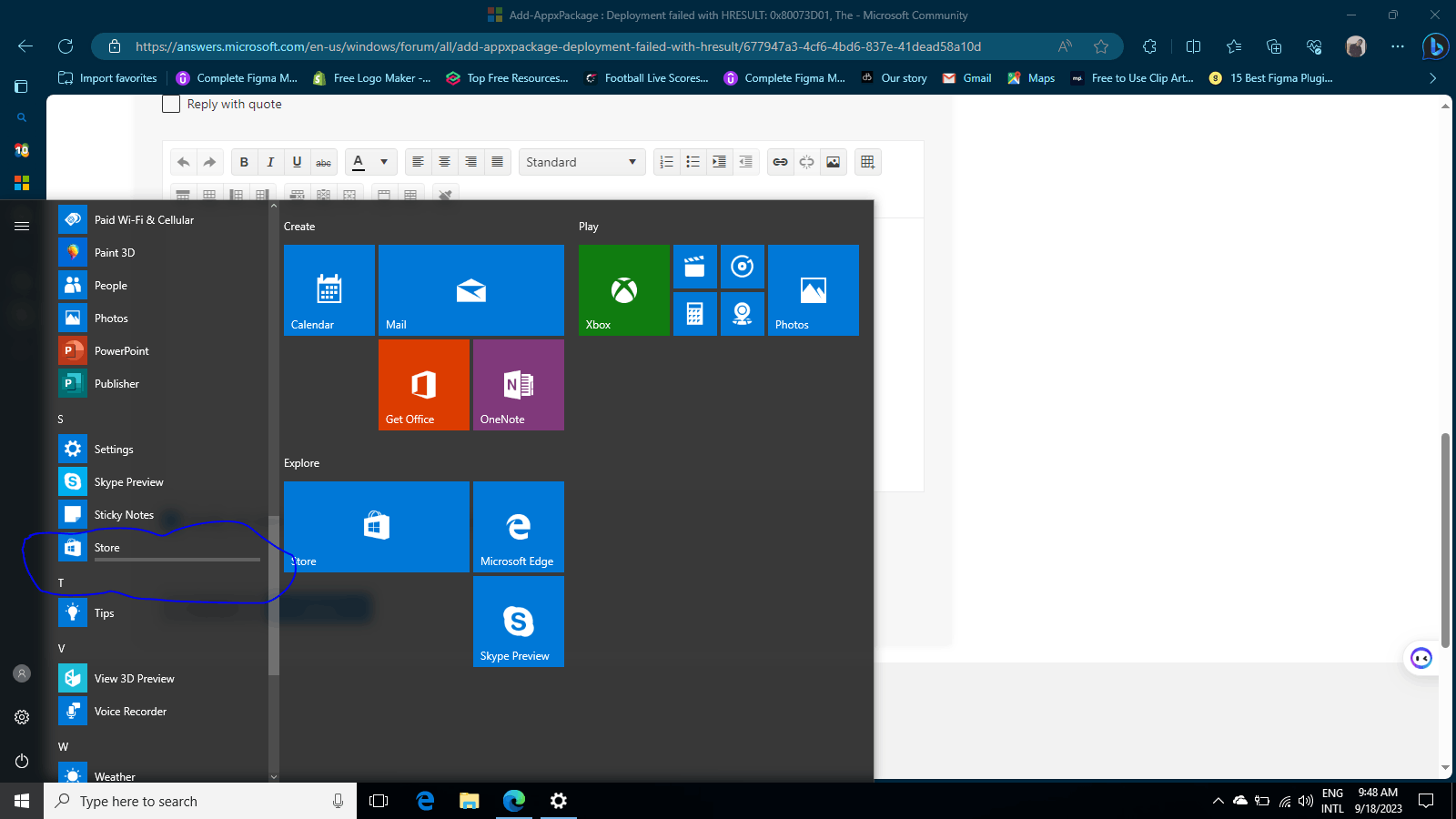
Task: Open the Groove Music small tile
Action: [743, 267]
